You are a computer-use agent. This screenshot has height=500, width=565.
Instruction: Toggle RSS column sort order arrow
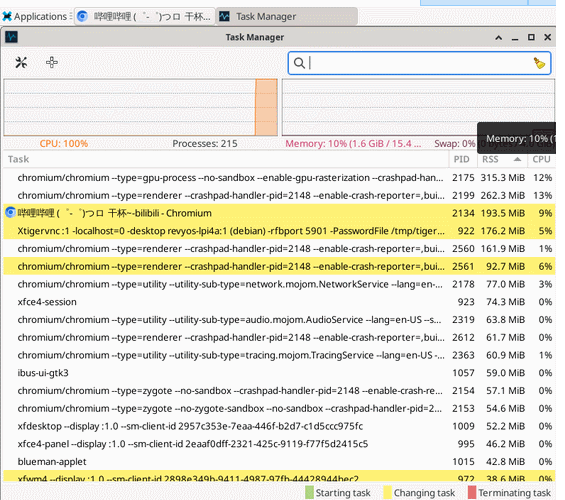pos(517,159)
